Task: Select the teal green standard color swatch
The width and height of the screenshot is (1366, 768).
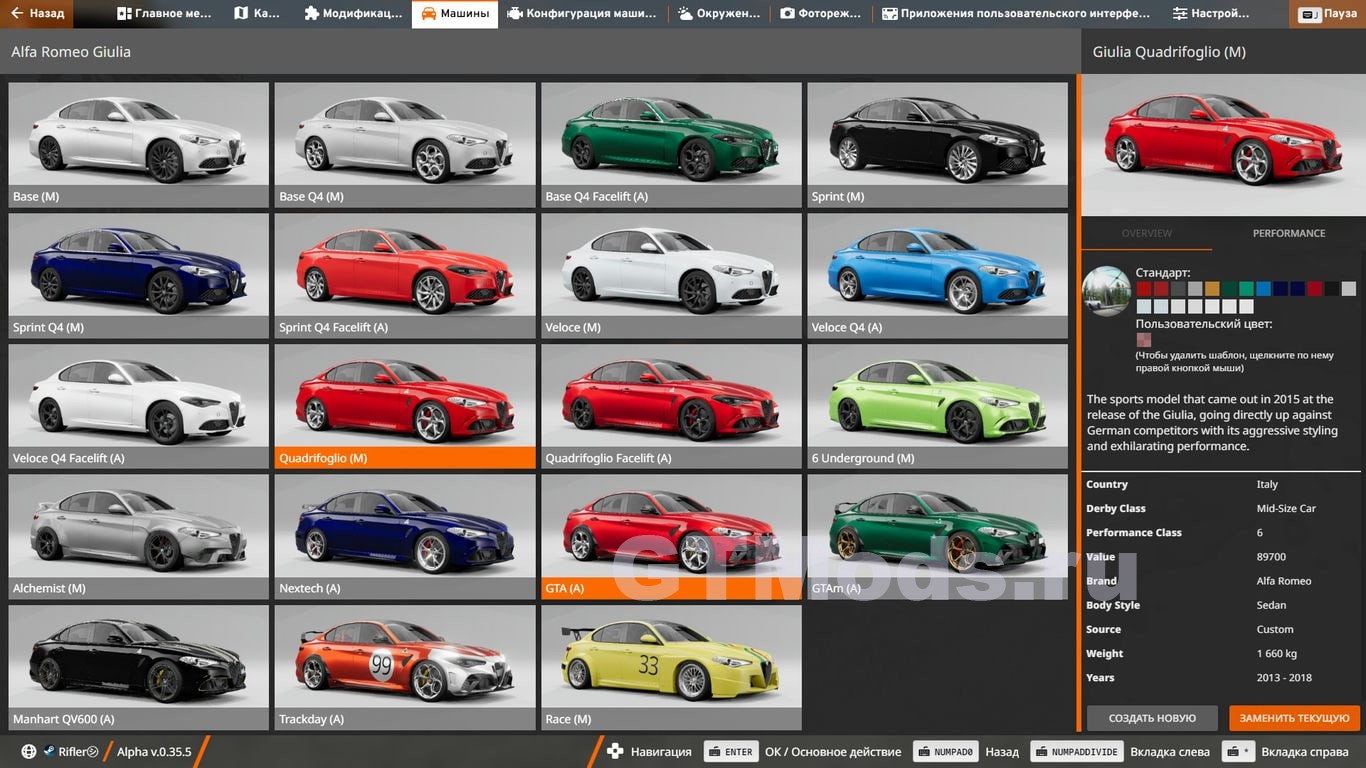Action: 1246,289
